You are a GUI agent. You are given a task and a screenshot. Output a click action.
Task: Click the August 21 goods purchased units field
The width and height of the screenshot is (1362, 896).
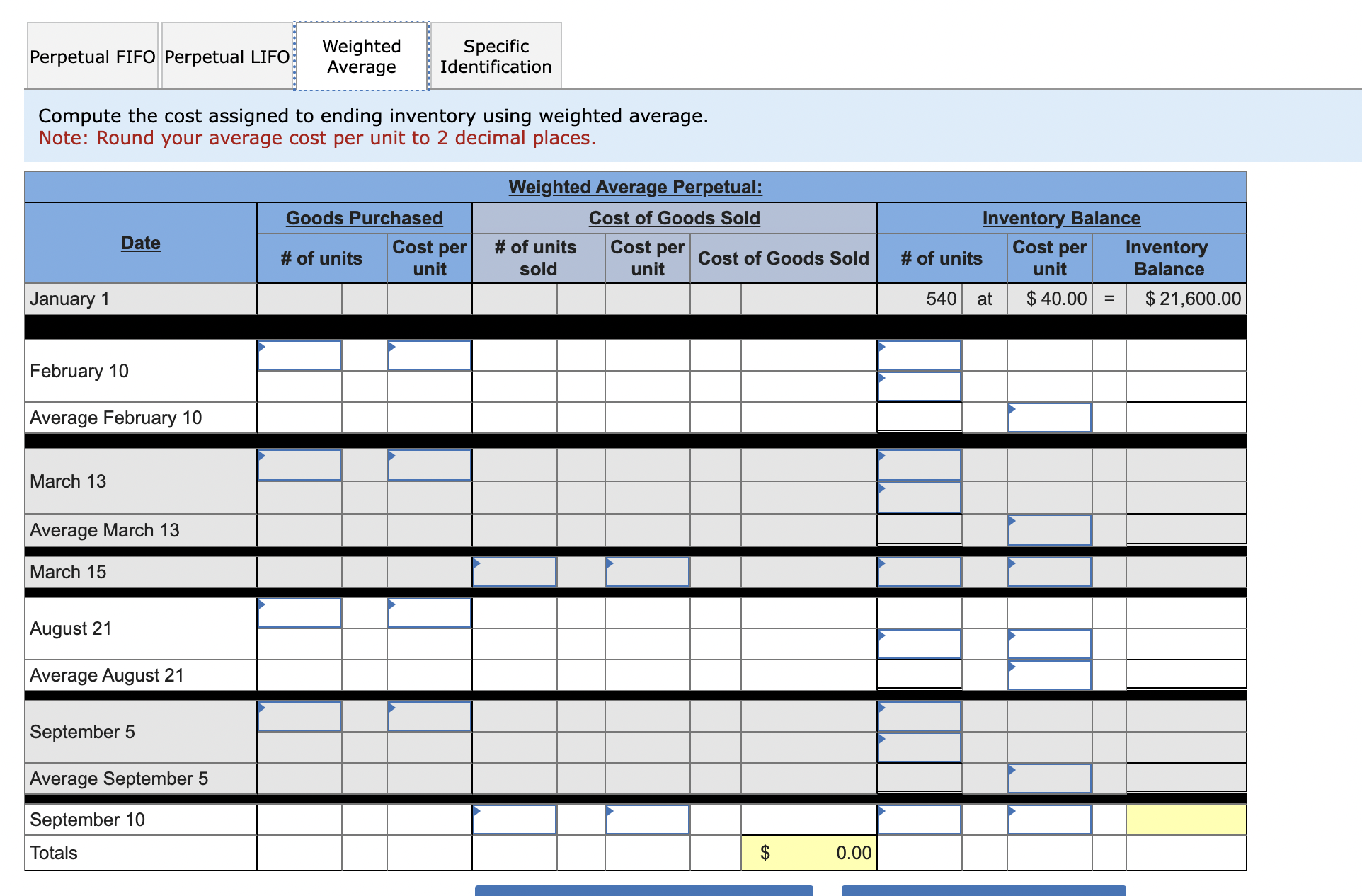pyautogui.click(x=299, y=613)
